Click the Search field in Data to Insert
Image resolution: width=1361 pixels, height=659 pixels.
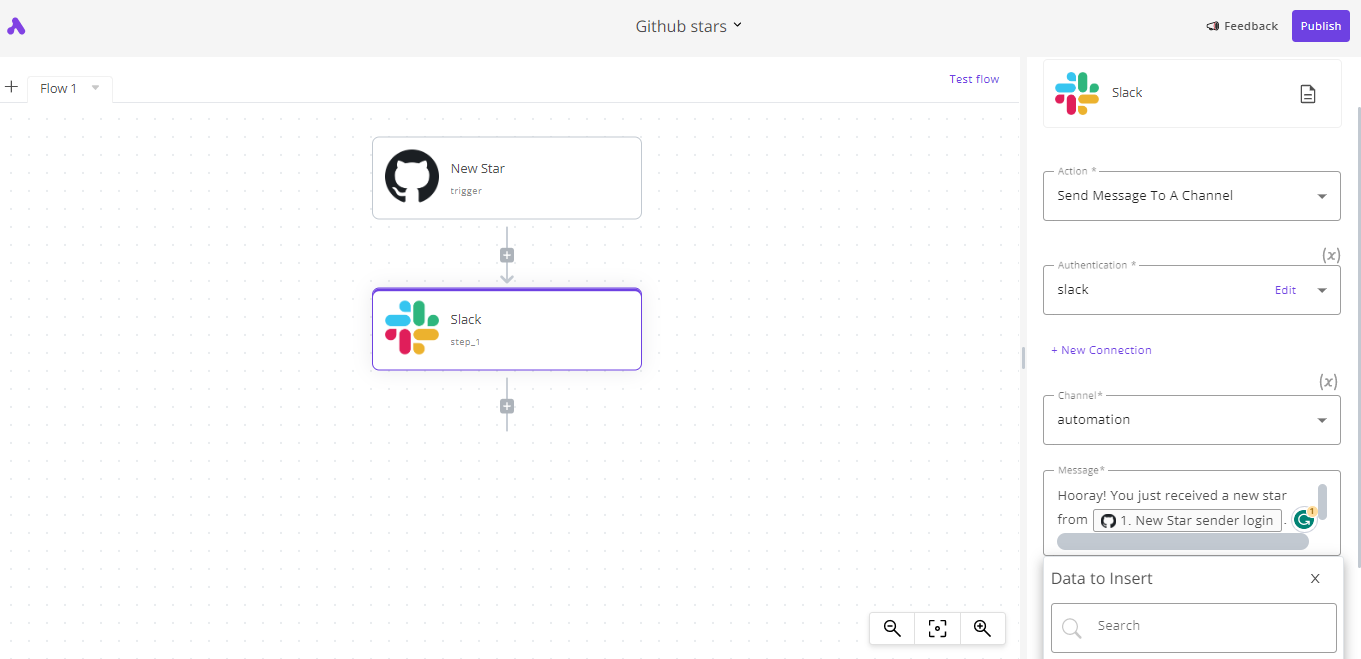click(x=1193, y=626)
